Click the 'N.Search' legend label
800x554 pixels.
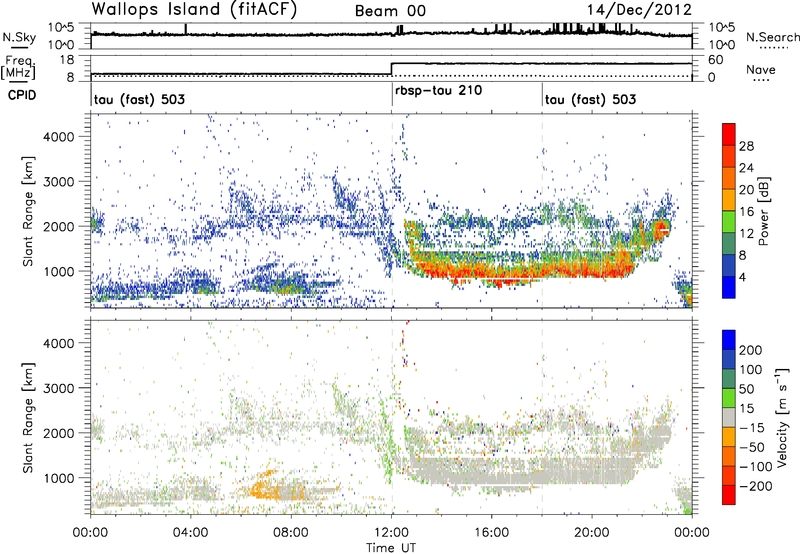coord(772,37)
